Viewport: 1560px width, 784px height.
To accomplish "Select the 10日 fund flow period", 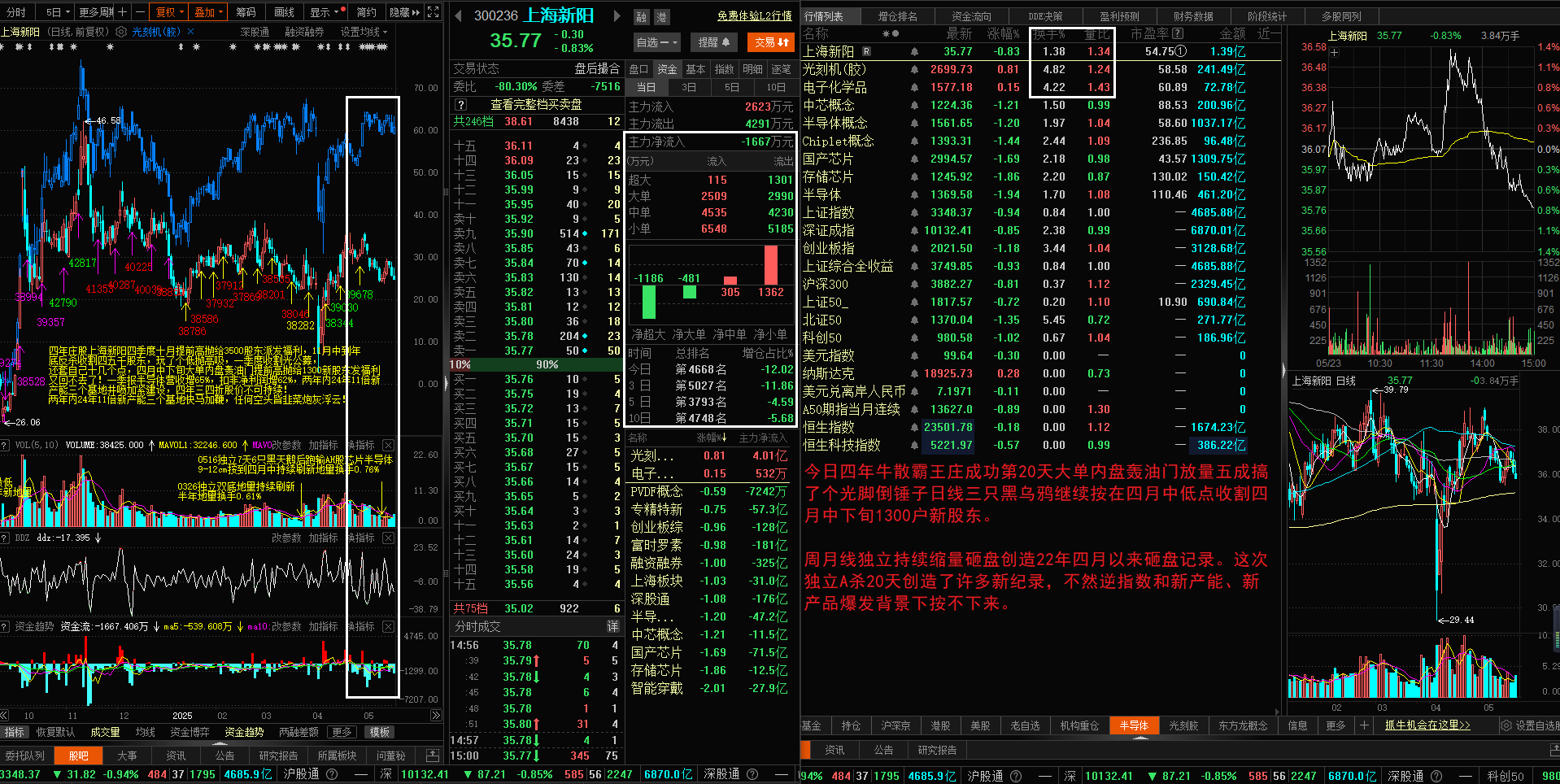I will [776, 87].
